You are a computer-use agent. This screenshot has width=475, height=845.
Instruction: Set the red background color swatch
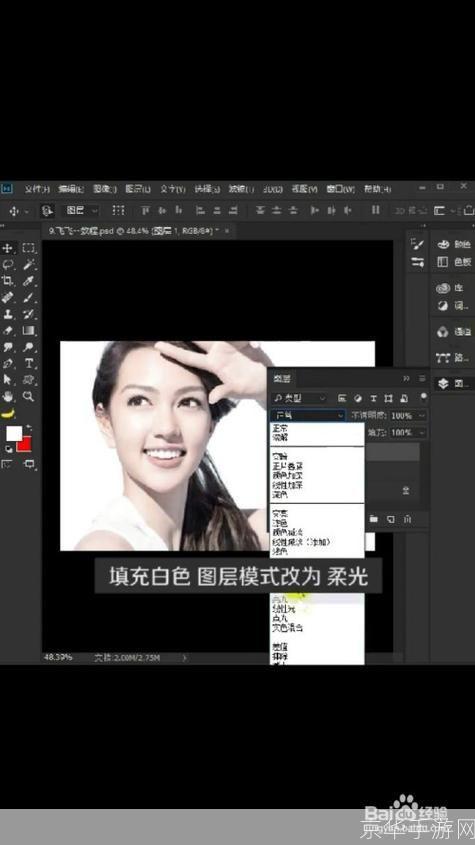(x=25, y=445)
